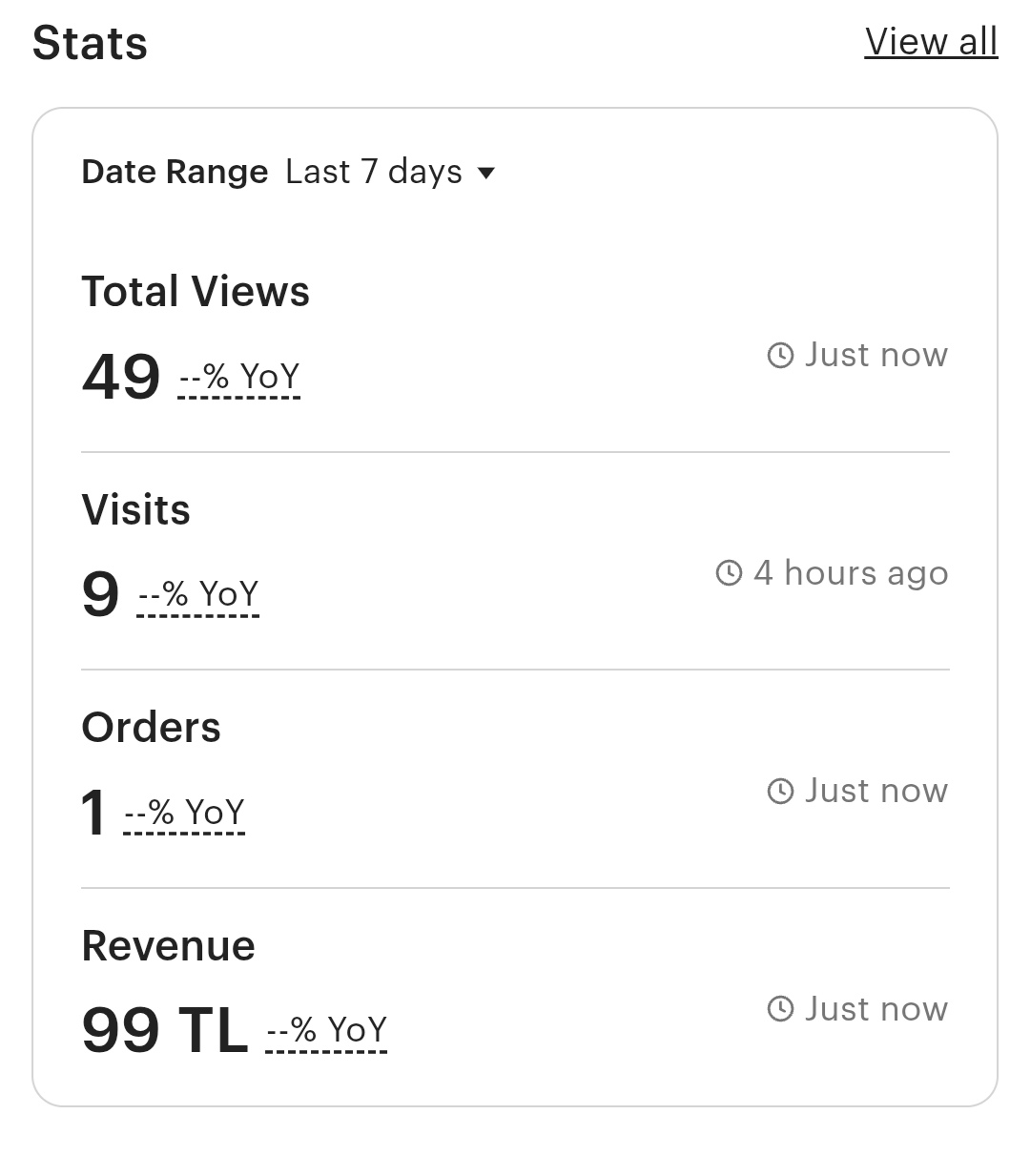Click the clock icon in Visits row
The height and width of the screenshot is (1176, 1030).
point(729,573)
